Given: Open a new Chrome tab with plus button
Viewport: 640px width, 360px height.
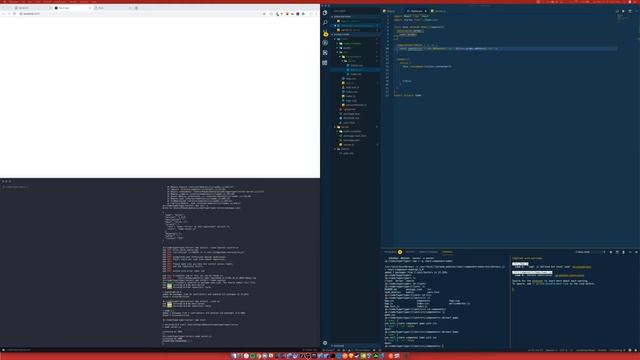Looking at the screenshot, I should tap(136, 8).
